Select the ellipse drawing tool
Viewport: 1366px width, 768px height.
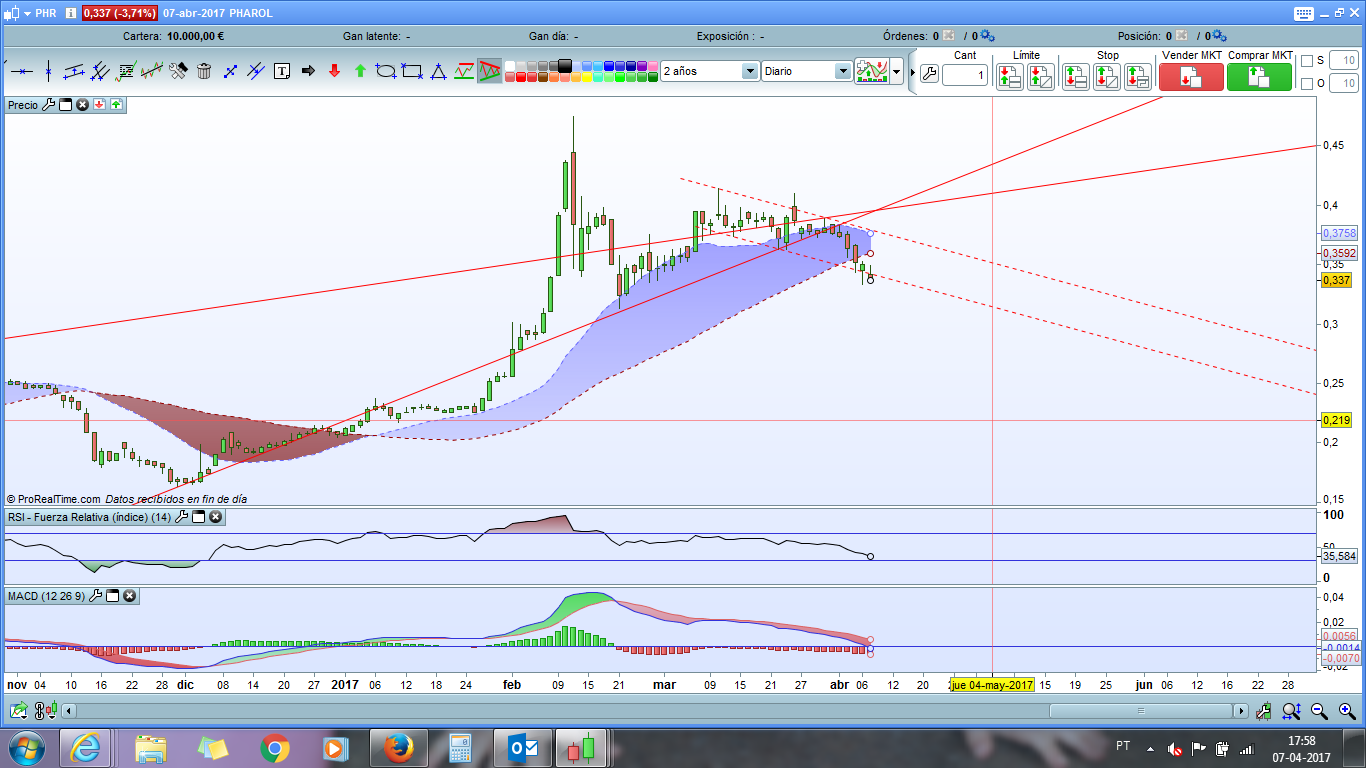[386, 71]
